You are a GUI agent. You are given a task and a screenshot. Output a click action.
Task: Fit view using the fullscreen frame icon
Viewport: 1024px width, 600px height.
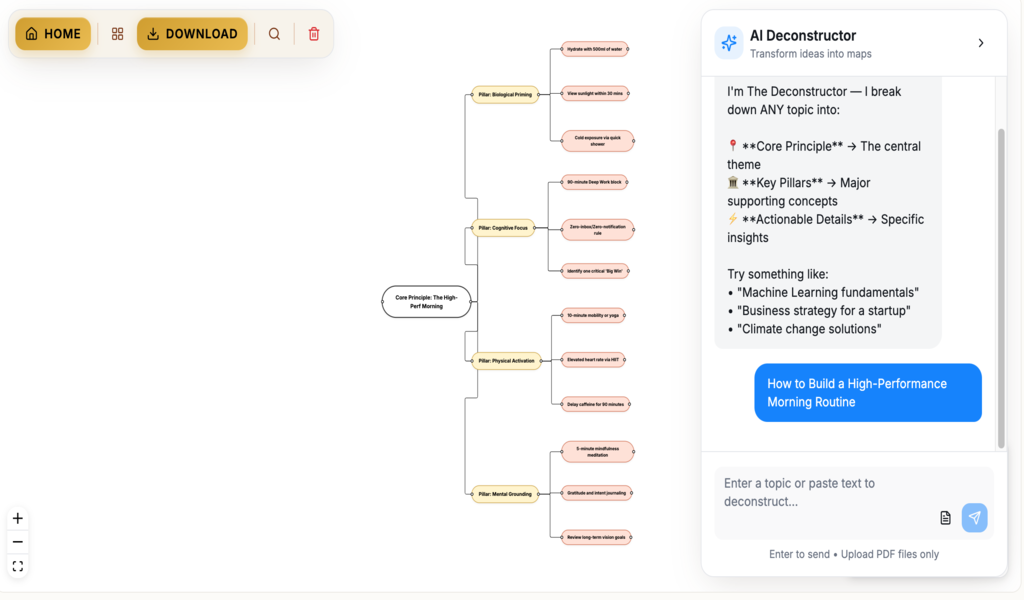click(x=18, y=566)
